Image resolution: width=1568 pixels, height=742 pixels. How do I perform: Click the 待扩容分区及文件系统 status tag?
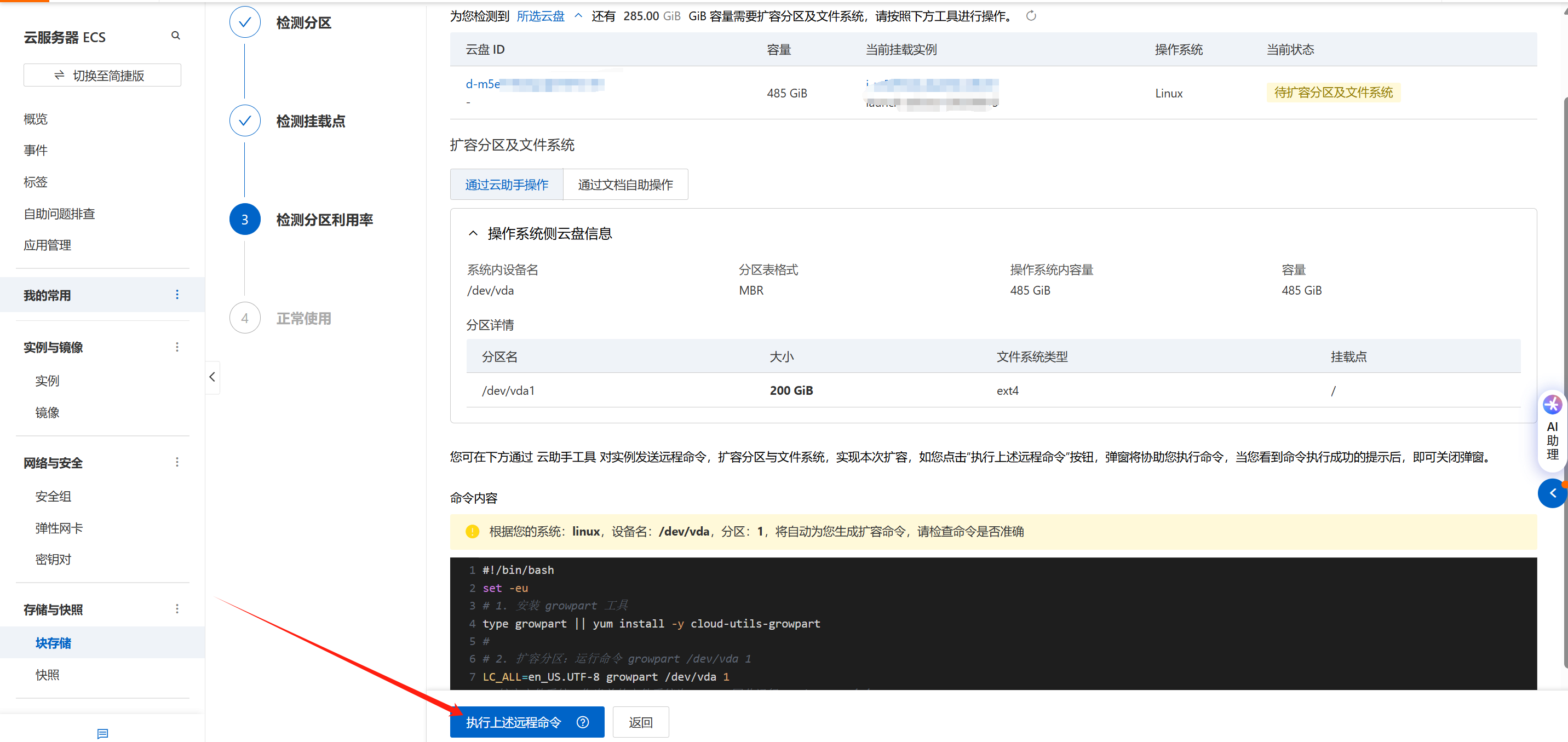(x=1333, y=93)
